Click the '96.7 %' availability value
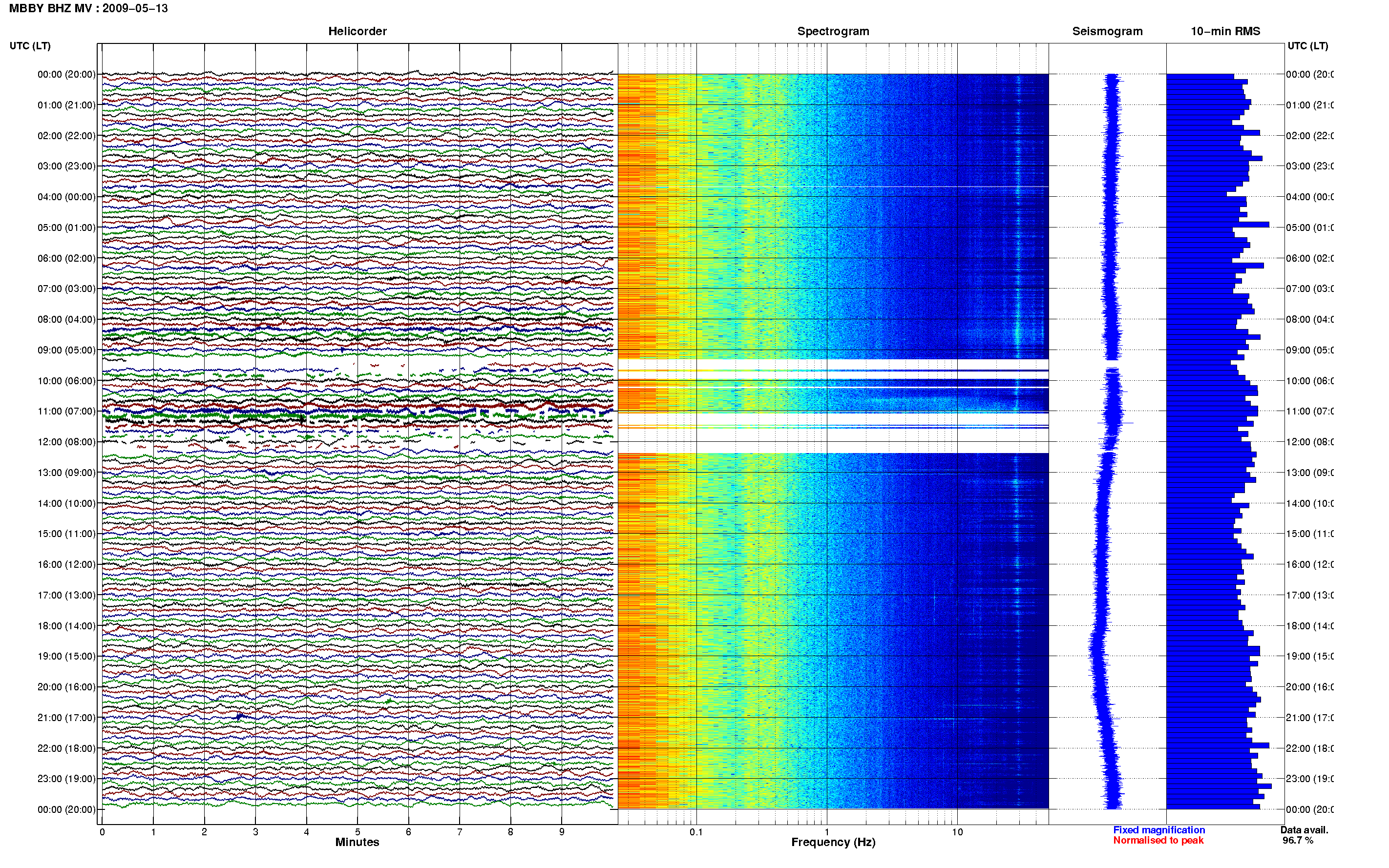1389x868 pixels. [1298, 841]
